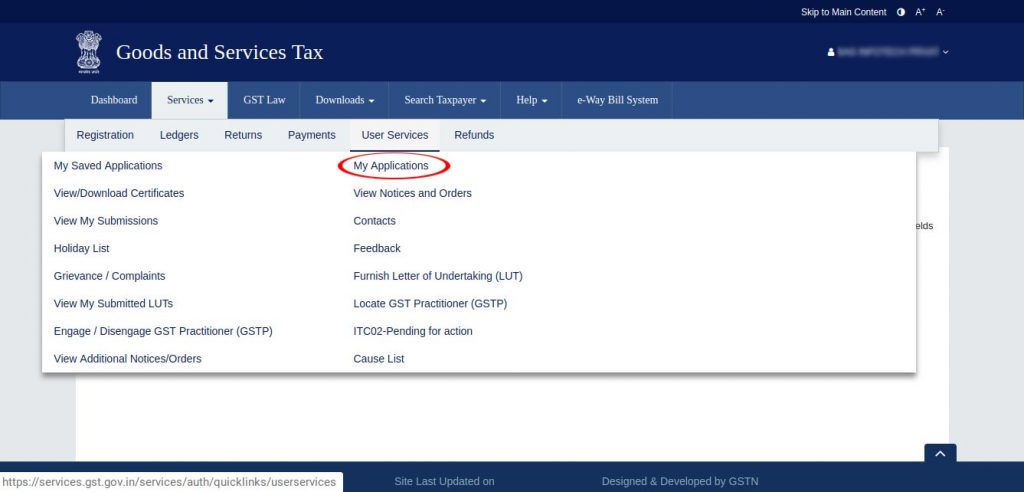Image resolution: width=1024 pixels, height=492 pixels.
Task: Open the e-Way Bill System menu
Action: (x=617, y=100)
